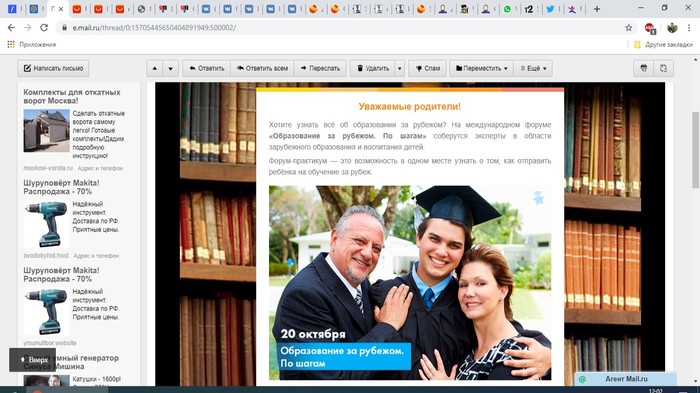Viewport: 700px width, 393px height.
Task: Open the Приложения apps shortcut
Action: (x=31, y=45)
